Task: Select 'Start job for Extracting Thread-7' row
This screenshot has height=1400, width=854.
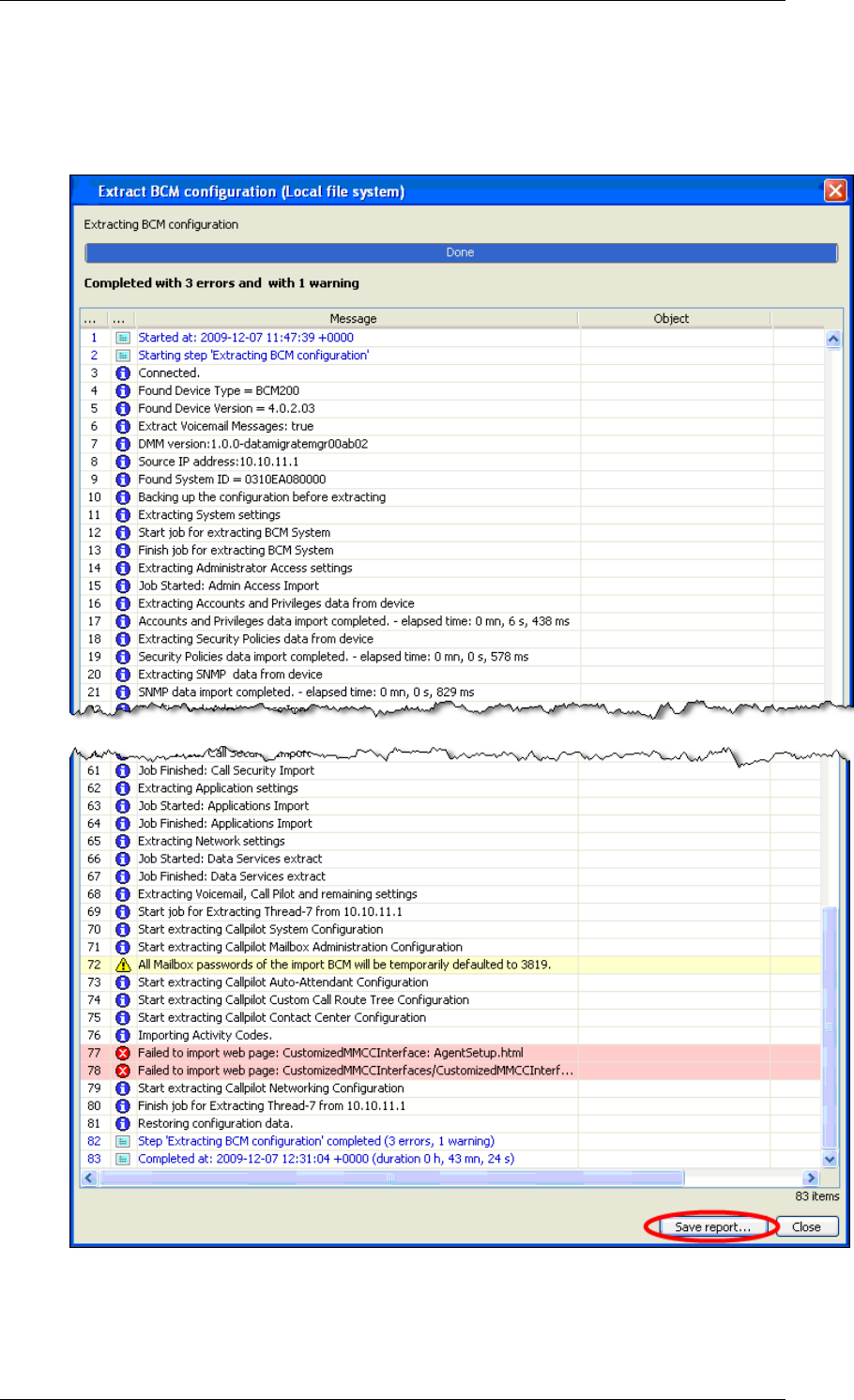Action: click(450, 912)
